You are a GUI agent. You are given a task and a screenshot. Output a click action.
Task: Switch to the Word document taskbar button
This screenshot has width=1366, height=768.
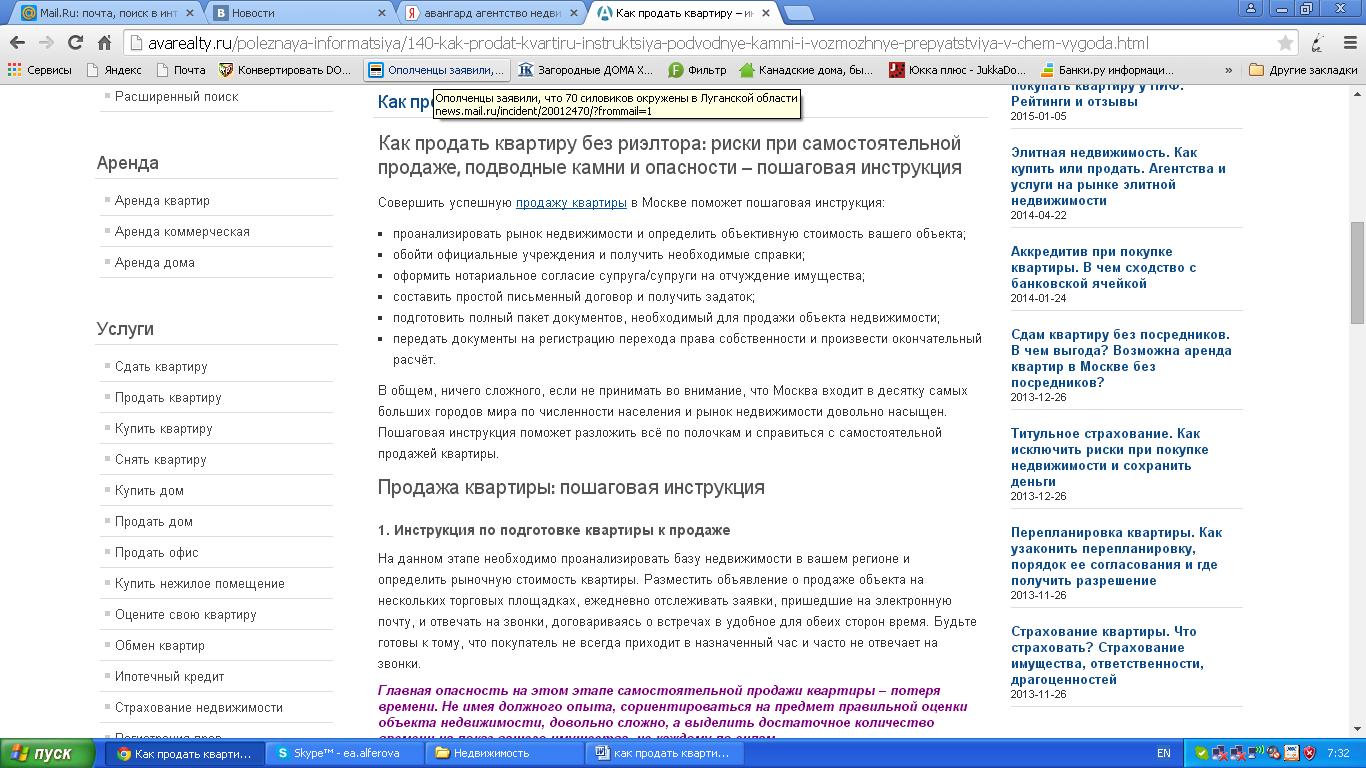coord(665,753)
